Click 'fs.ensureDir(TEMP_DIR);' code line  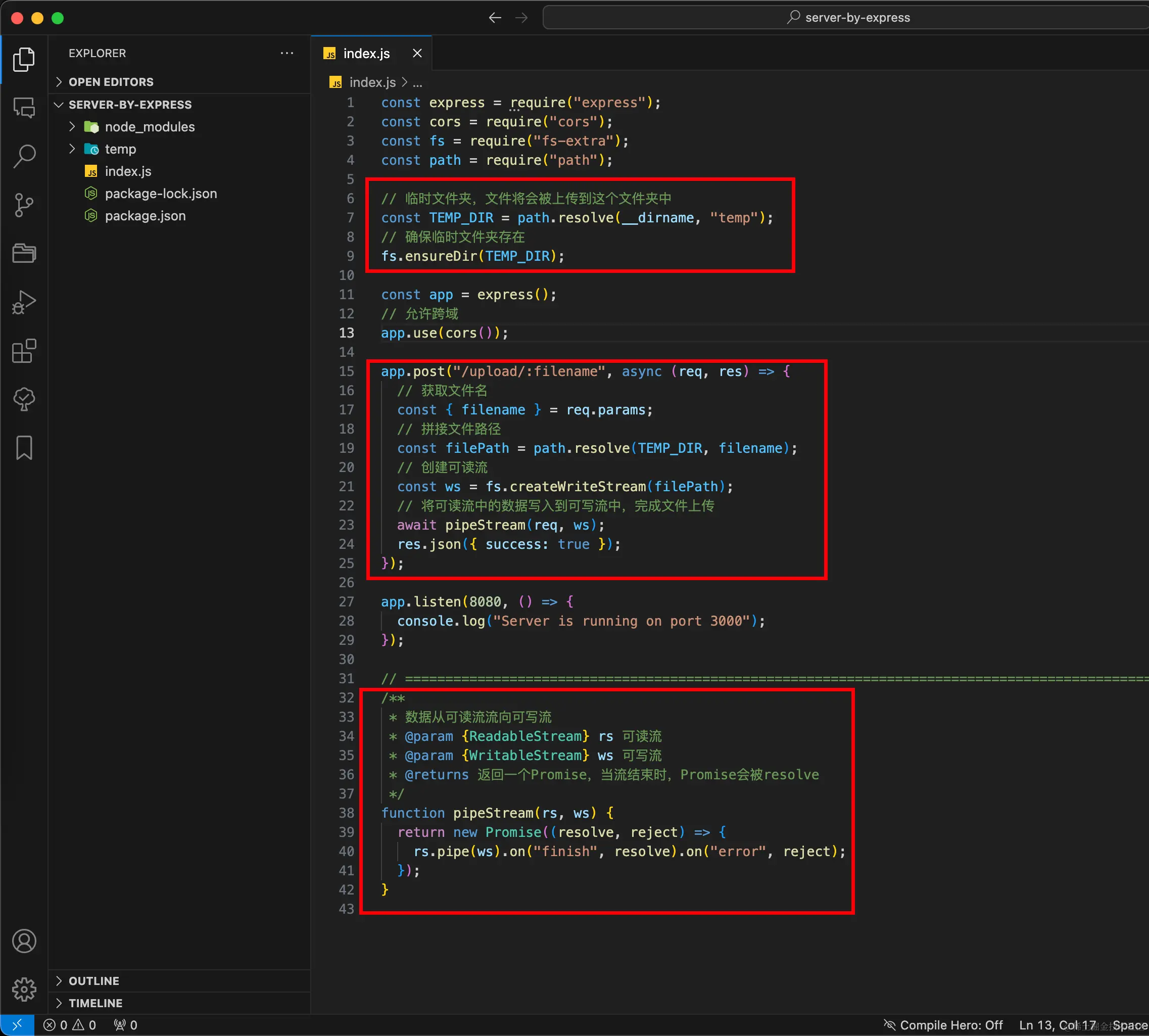point(472,256)
